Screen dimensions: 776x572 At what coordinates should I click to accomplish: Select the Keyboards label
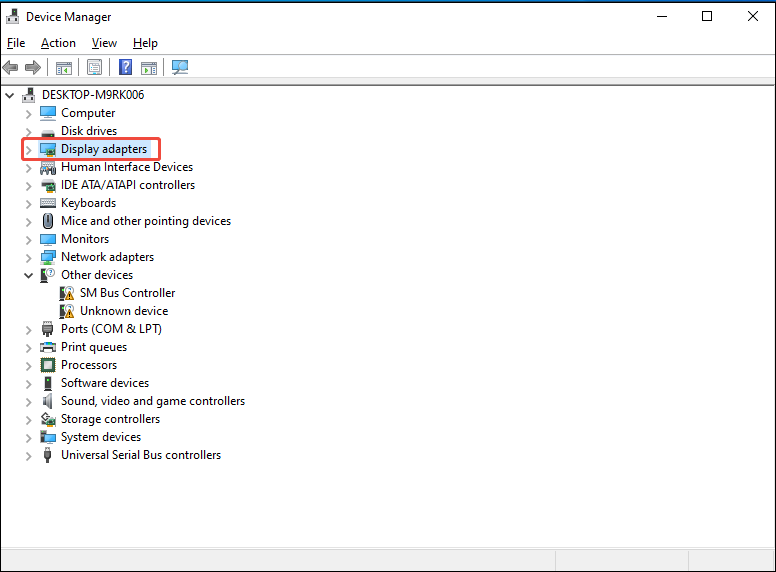point(89,203)
